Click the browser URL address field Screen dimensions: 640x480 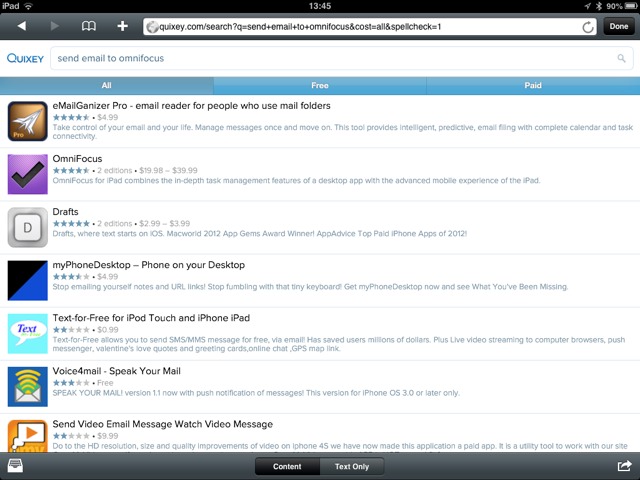(370, 26)
